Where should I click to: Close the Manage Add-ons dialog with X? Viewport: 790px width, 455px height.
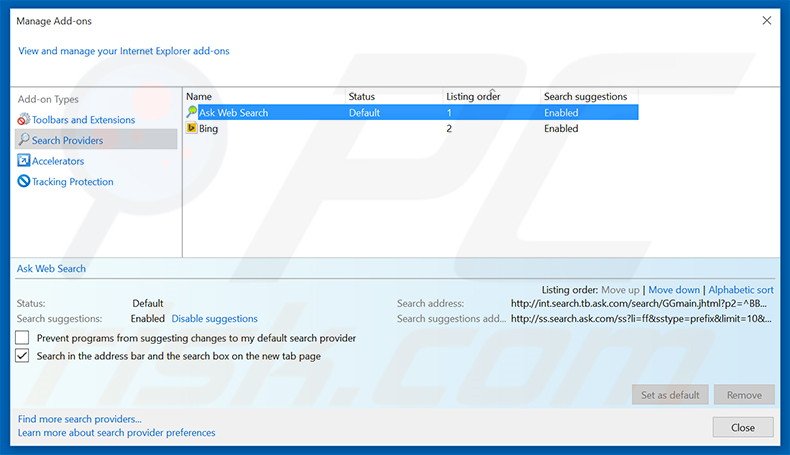766,21
